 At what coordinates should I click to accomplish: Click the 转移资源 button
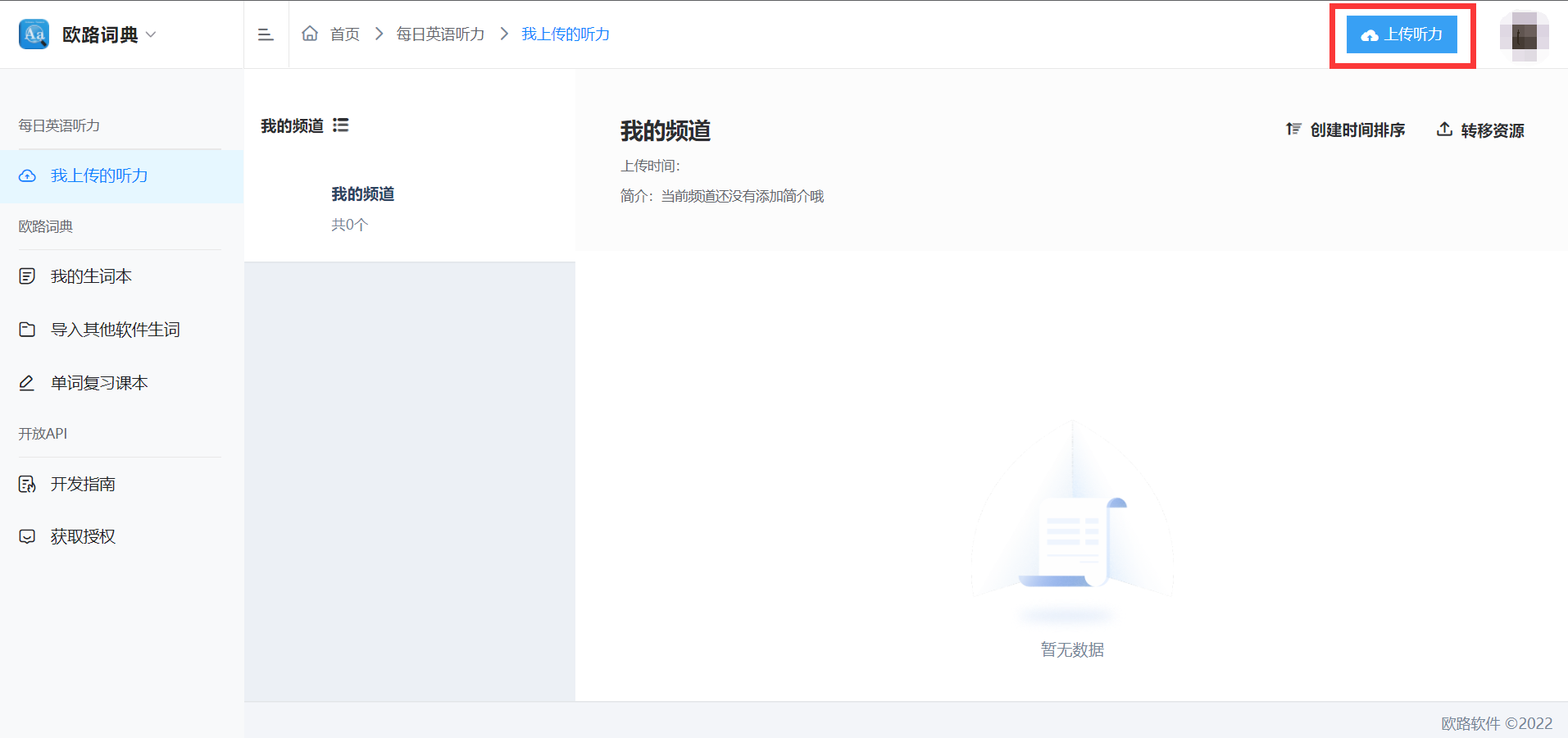tap(1480, 130)
